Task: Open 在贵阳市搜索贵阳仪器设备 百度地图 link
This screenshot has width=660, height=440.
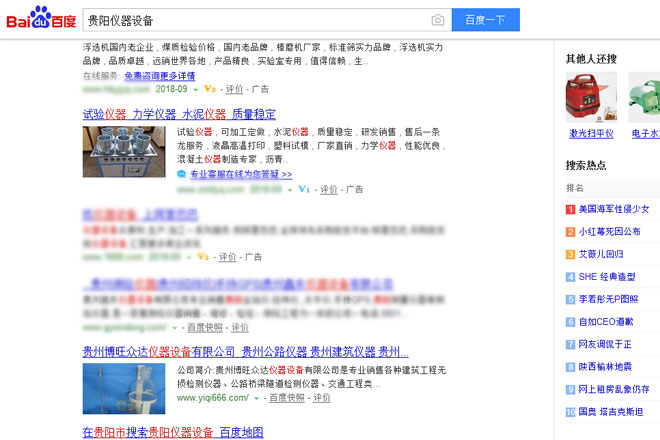Action: [173, 432]
